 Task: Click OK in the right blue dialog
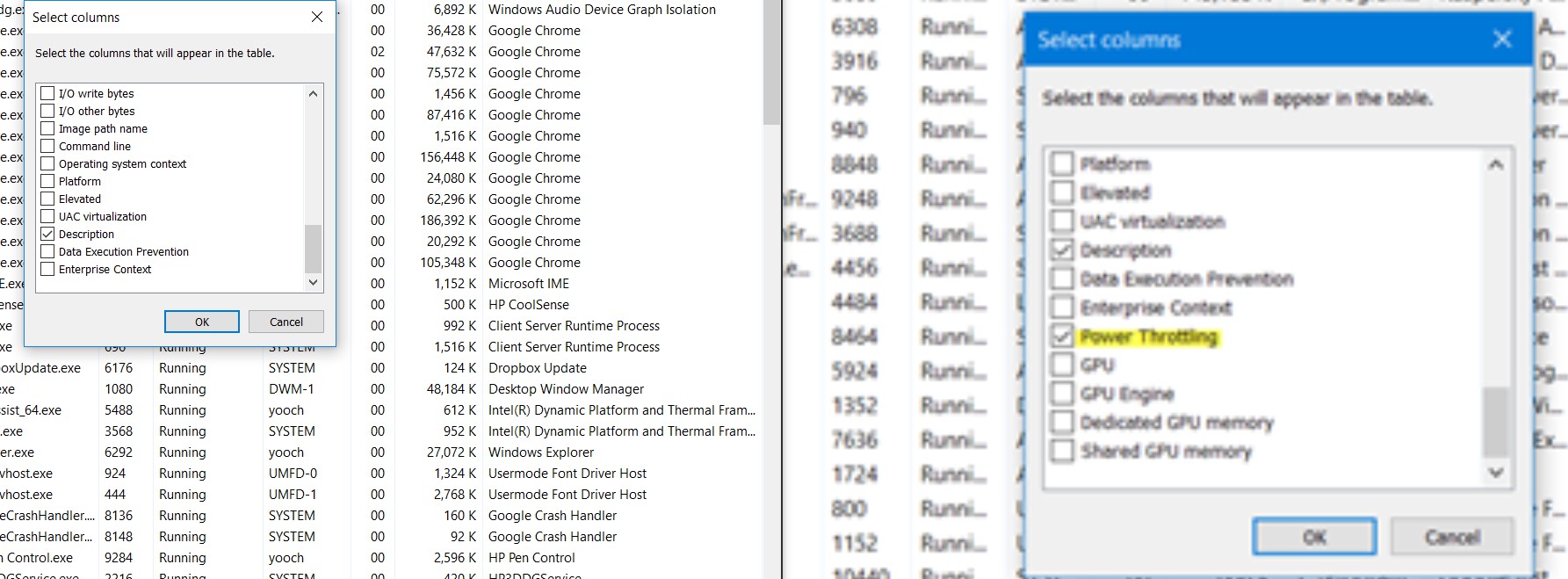1314,537
